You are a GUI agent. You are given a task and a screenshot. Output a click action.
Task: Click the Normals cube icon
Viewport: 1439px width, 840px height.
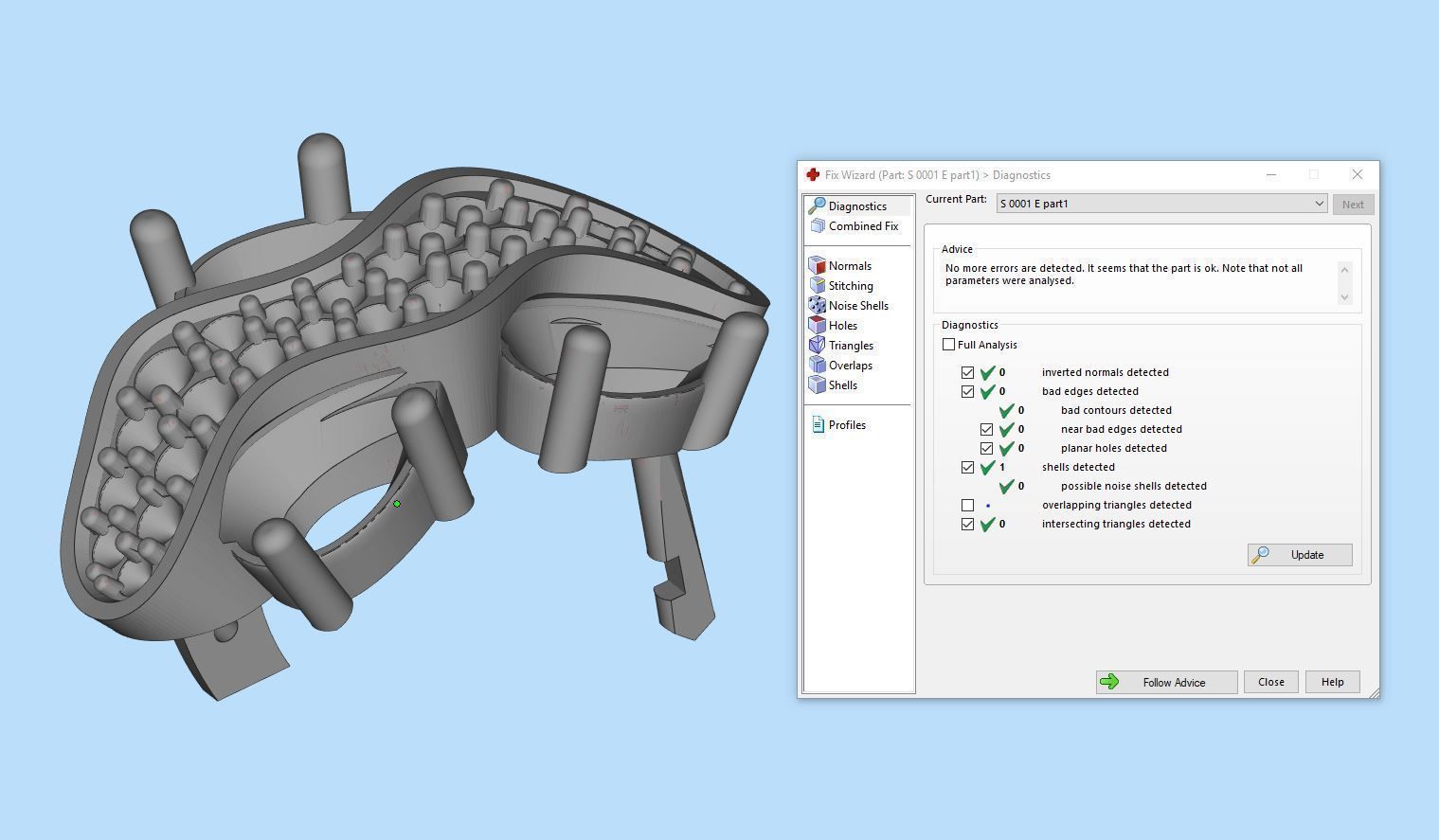click(x=817, y=266)
